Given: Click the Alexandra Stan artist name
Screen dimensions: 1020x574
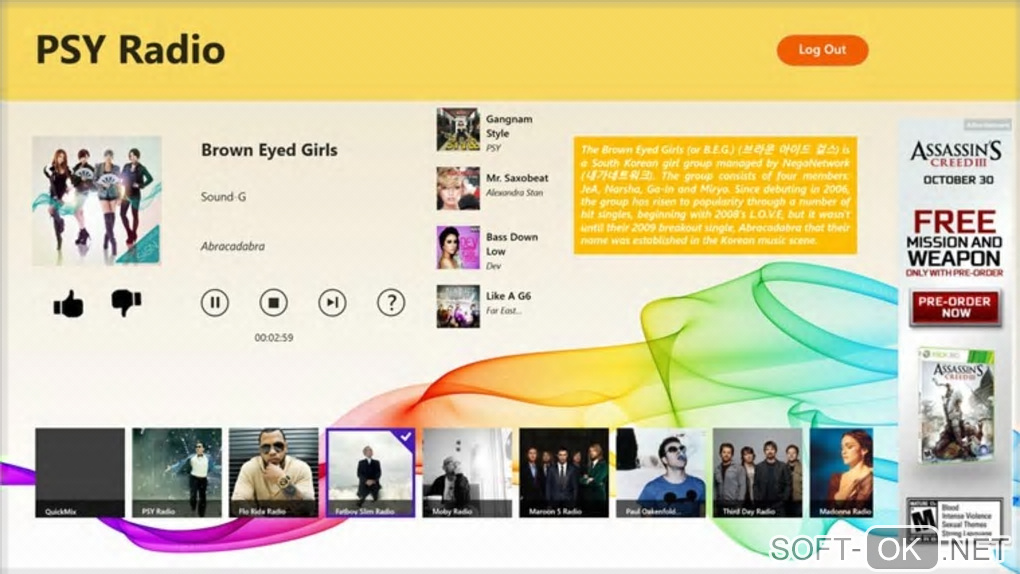Looking at the screenshot, I should tap(515, 193).
